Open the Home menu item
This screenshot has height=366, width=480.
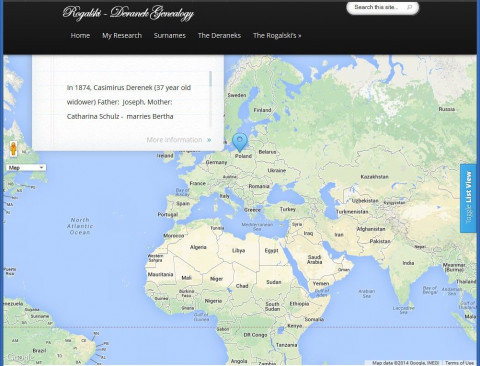click(80, 36)
